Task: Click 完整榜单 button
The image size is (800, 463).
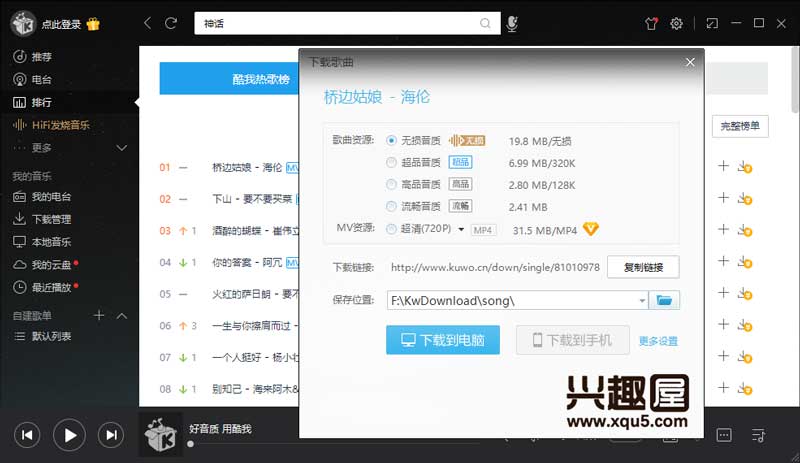Action: point(740,126)
